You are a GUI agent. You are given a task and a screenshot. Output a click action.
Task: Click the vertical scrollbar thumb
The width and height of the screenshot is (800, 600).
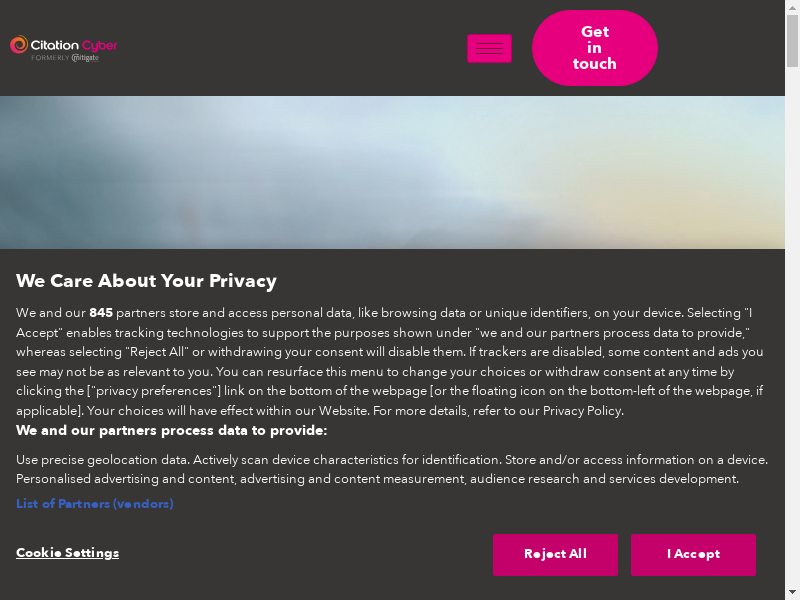pyautogui.click(x=792, y=38)
